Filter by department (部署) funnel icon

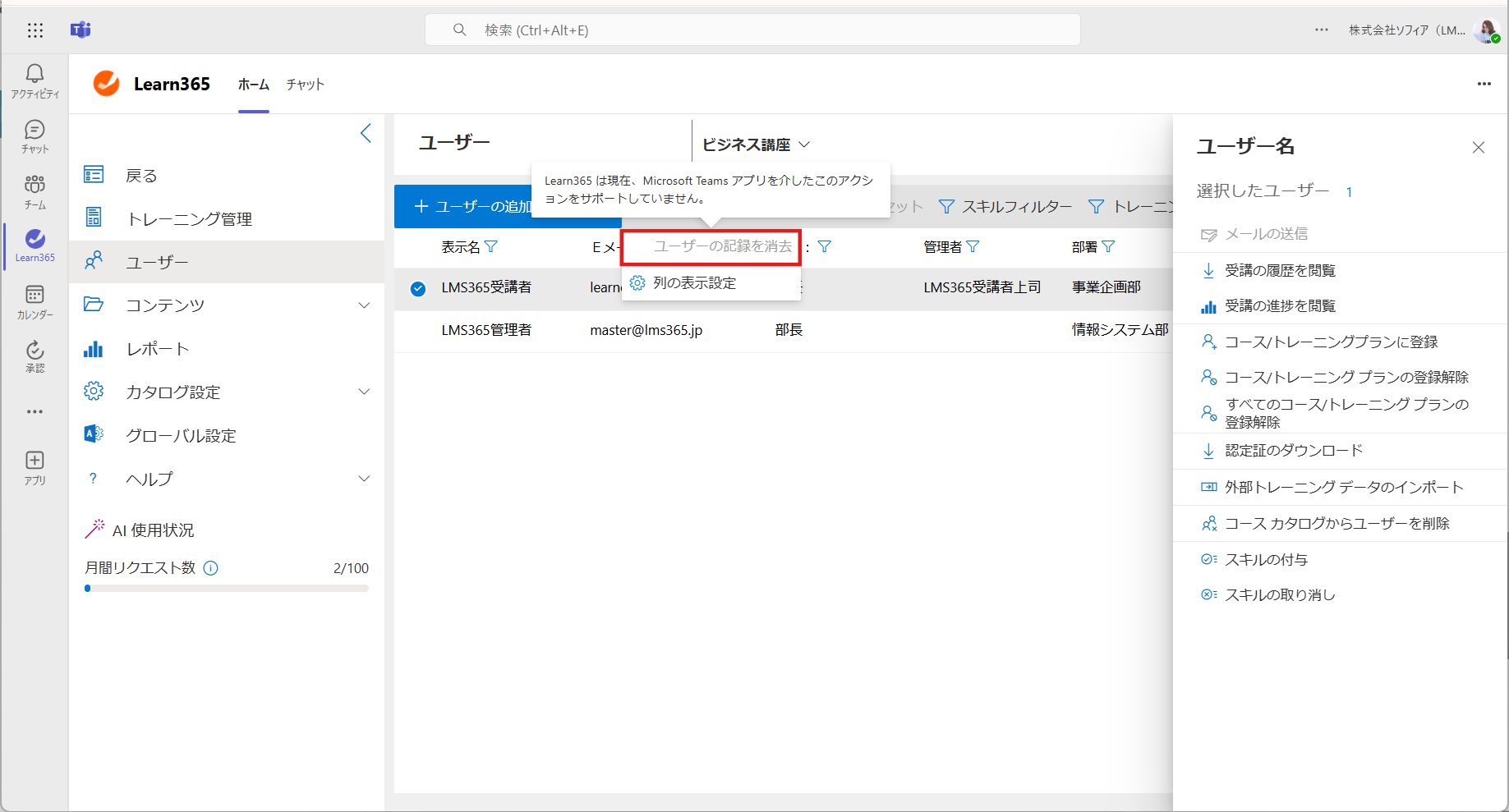click(x=1108, y=246)
